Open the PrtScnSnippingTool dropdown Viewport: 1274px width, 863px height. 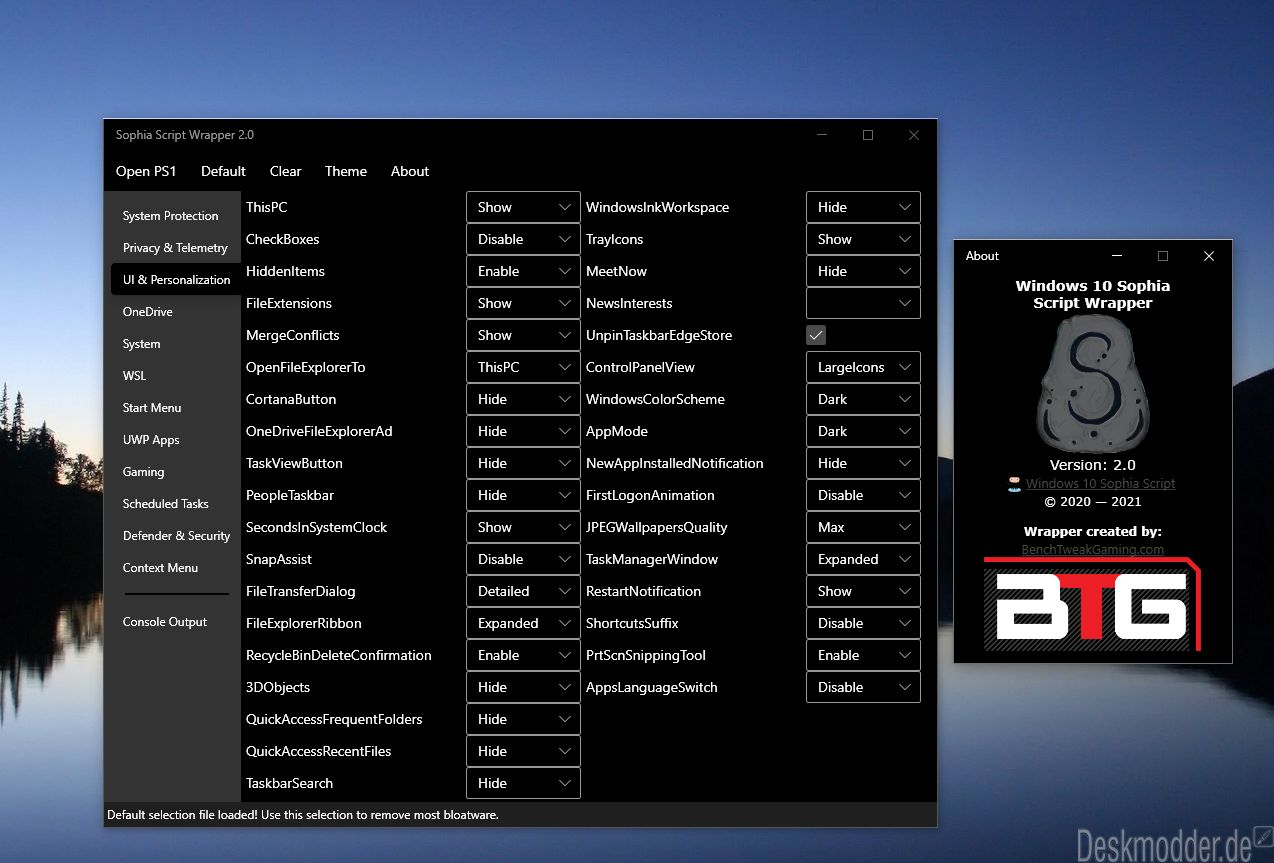[x=863, y=655]
